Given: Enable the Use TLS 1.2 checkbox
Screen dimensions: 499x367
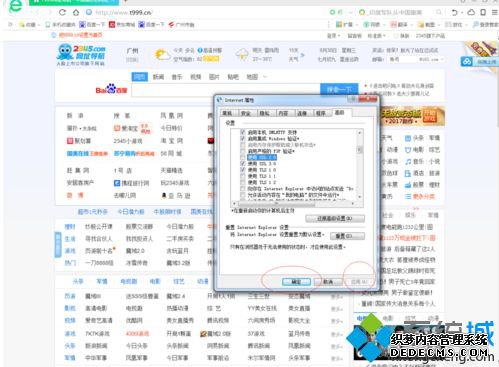Looking at the screenshot, I should 243,182.
